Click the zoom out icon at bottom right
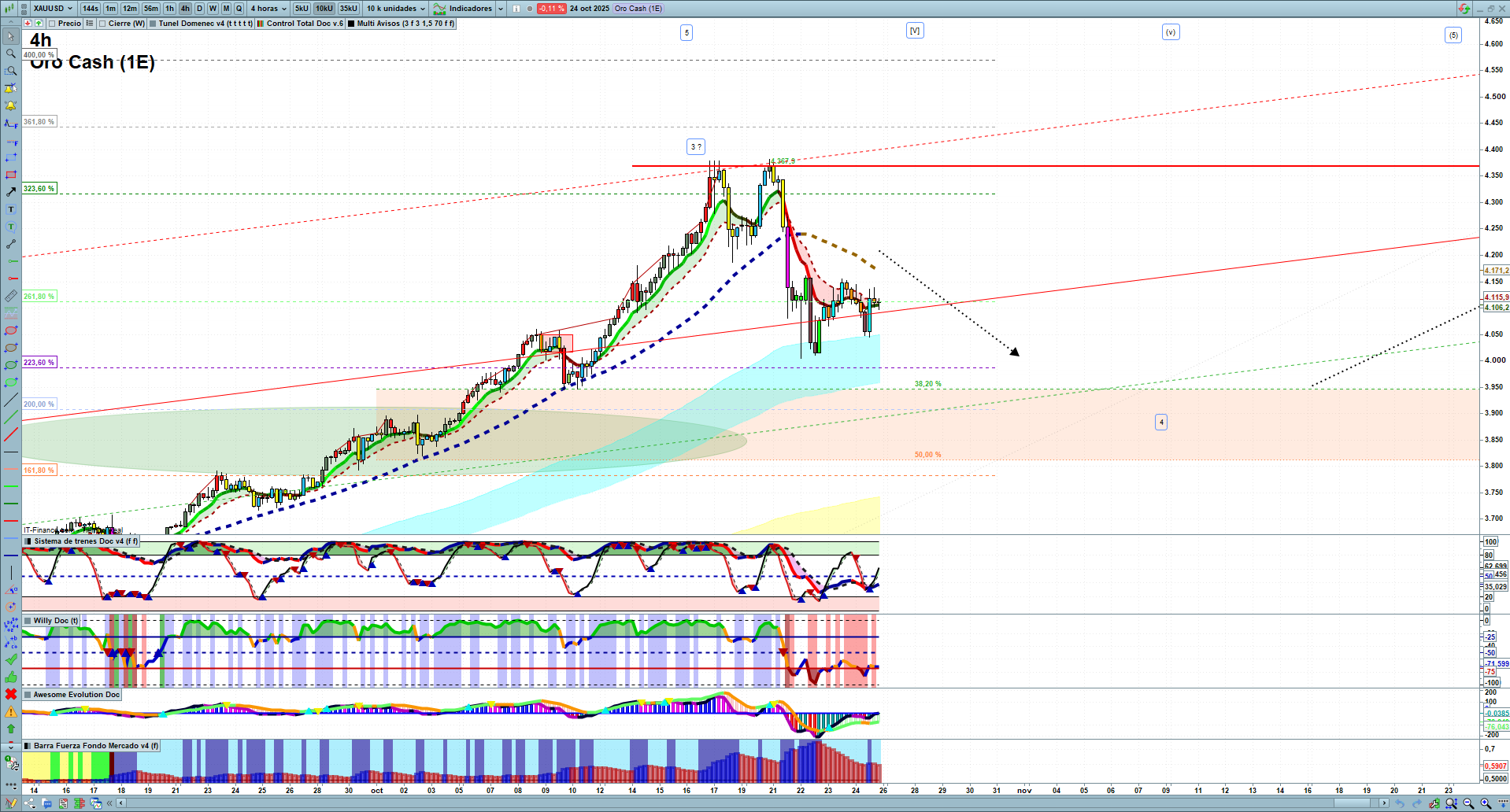The image size is (1510, 812). coord(1468,803)
